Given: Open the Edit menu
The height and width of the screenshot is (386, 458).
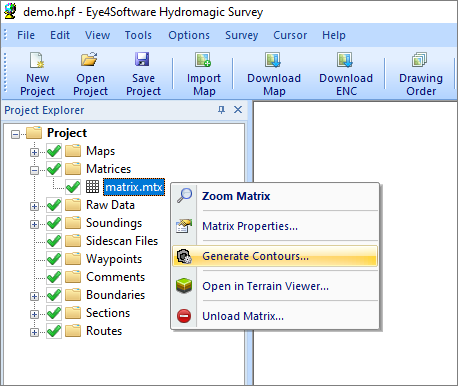Looking at the screenshot, I should (x=60, y=35).
